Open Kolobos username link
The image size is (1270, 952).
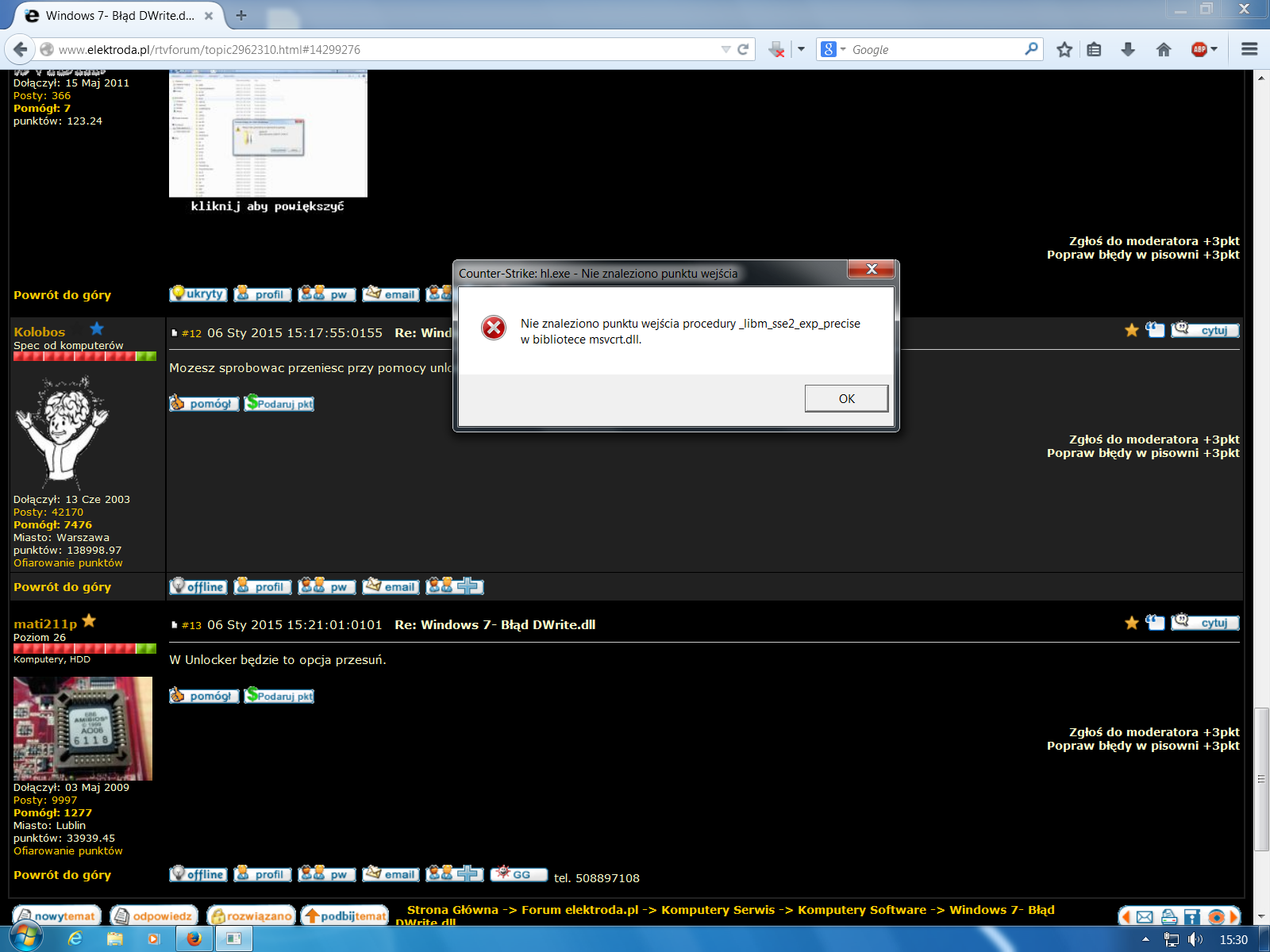point(39,332)
